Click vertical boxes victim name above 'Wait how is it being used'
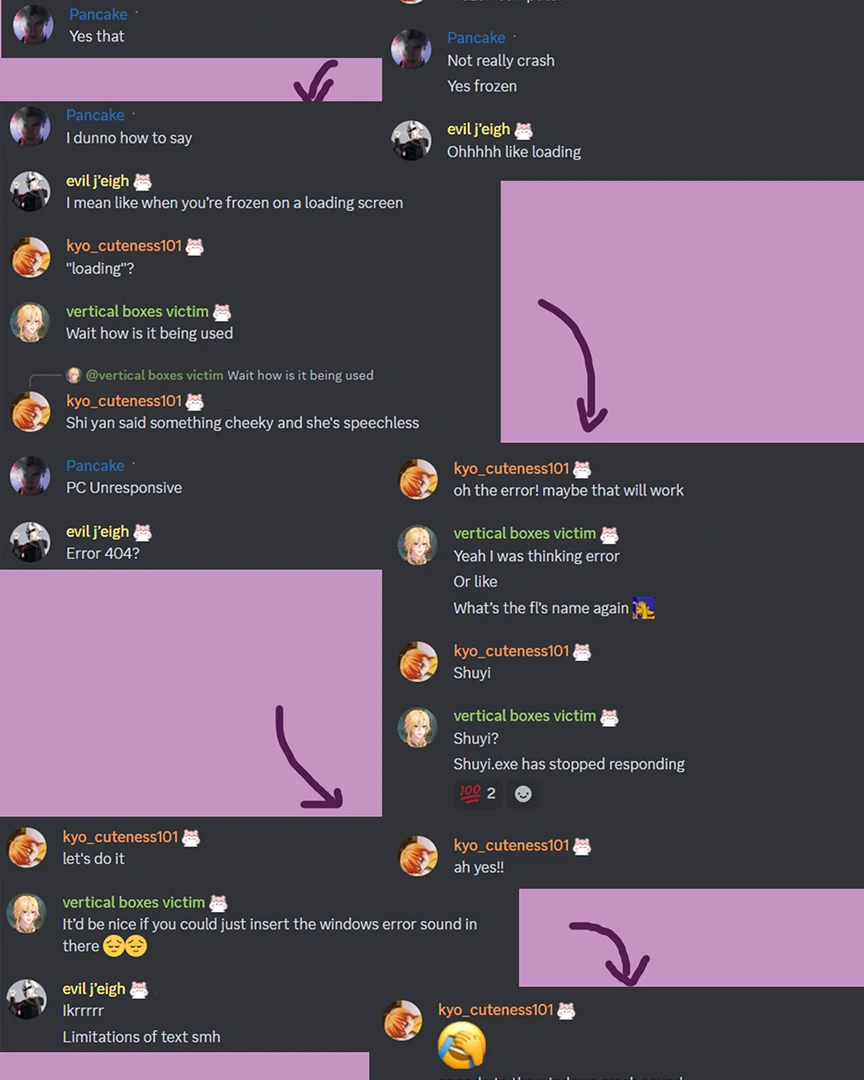The height and width of the screenshot is (1080, 864). point(137,311)
